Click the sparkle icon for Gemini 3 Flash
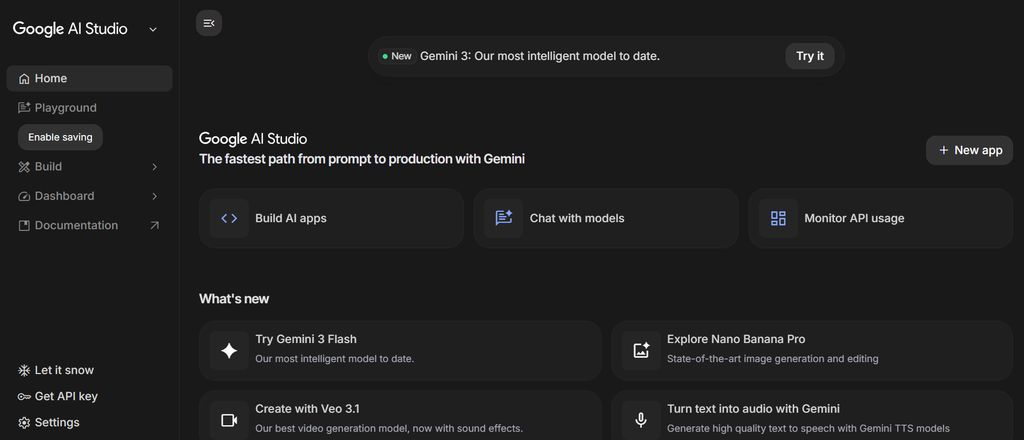1024x440 pixels. pyautogui.click(x=229, y=351)
